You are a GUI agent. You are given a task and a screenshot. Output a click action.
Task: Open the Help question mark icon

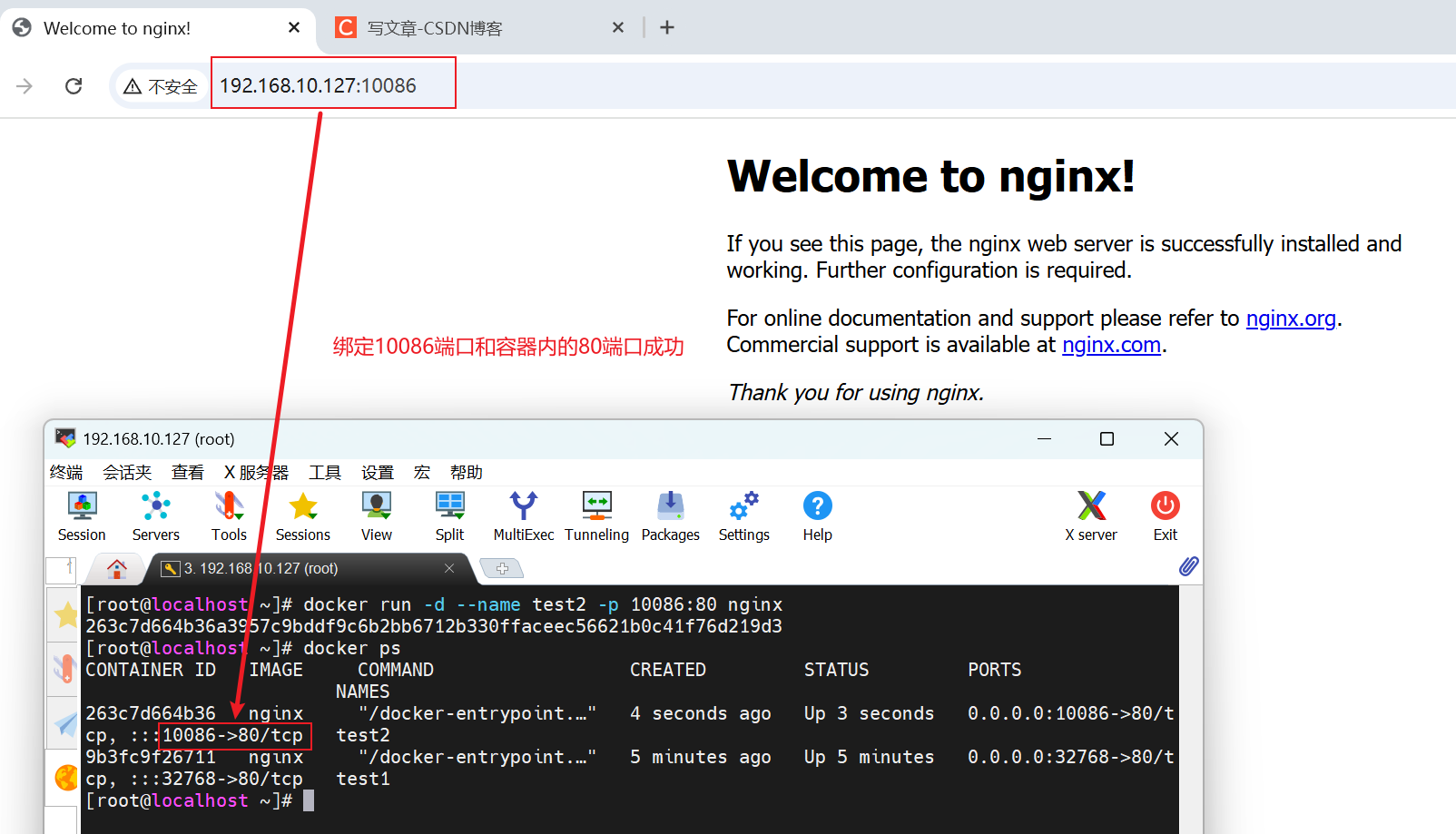click(x=818, y=516)
